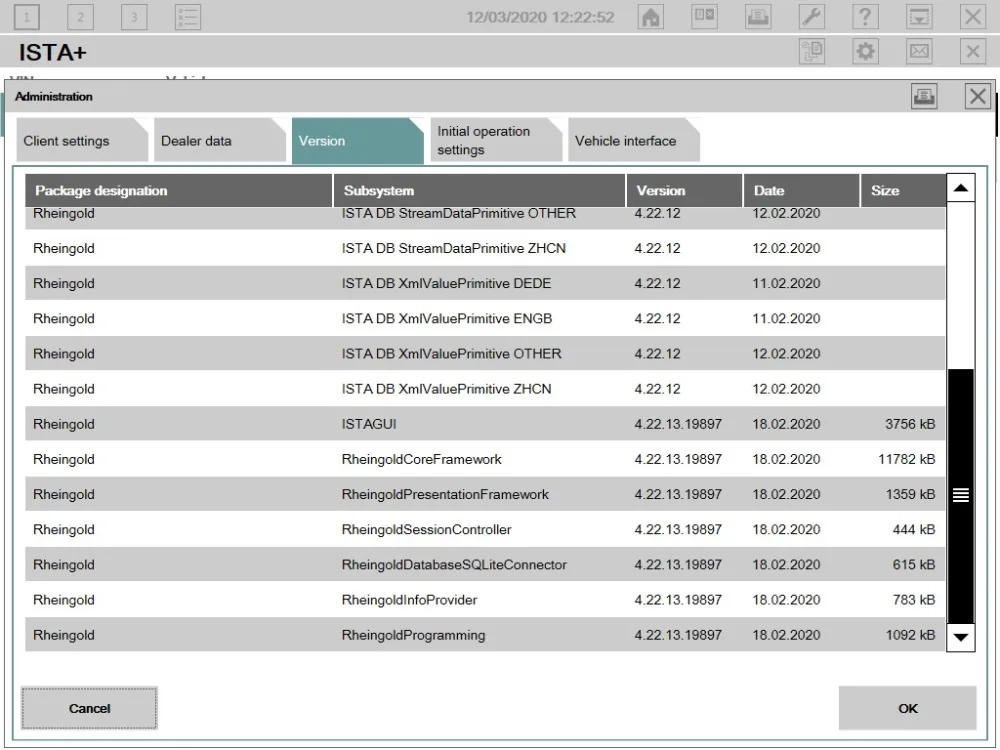The width and height of the screenshot is (1000, 750).
Task: Click the wrench icon in top toolbar
Action: (x=812, y=17)
